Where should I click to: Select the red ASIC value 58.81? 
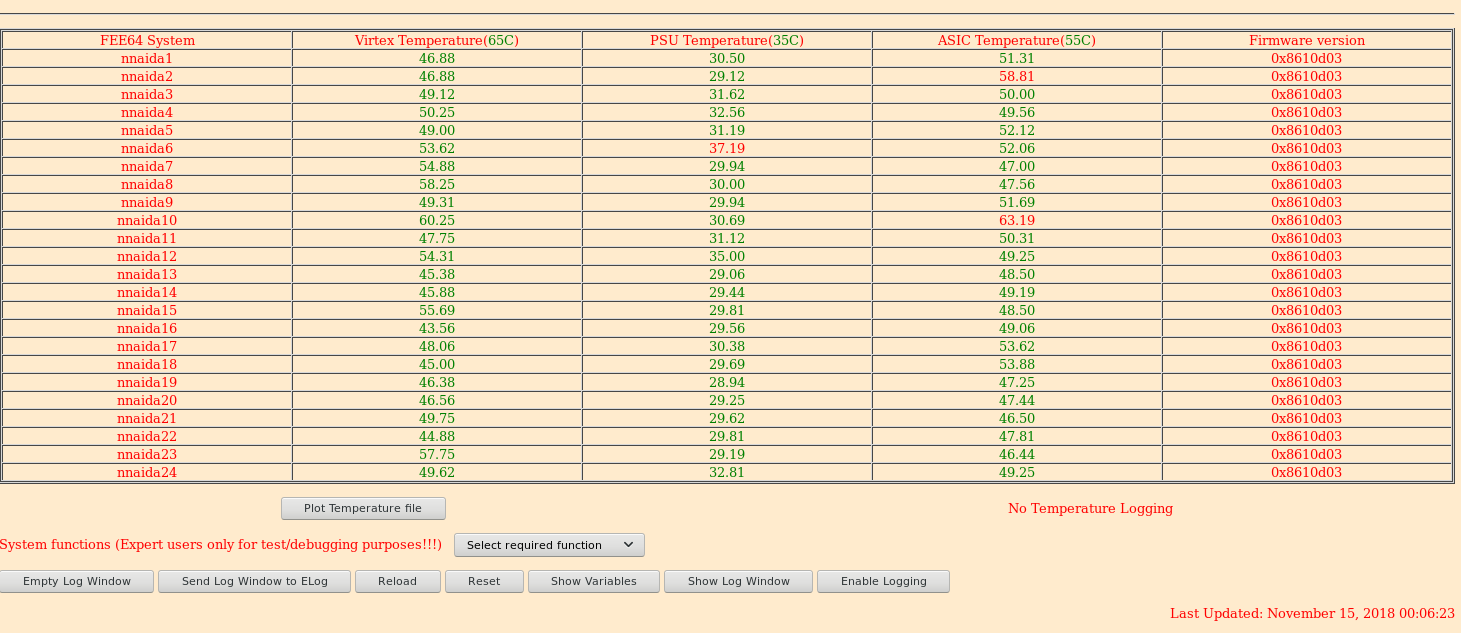pos(1017,77)
